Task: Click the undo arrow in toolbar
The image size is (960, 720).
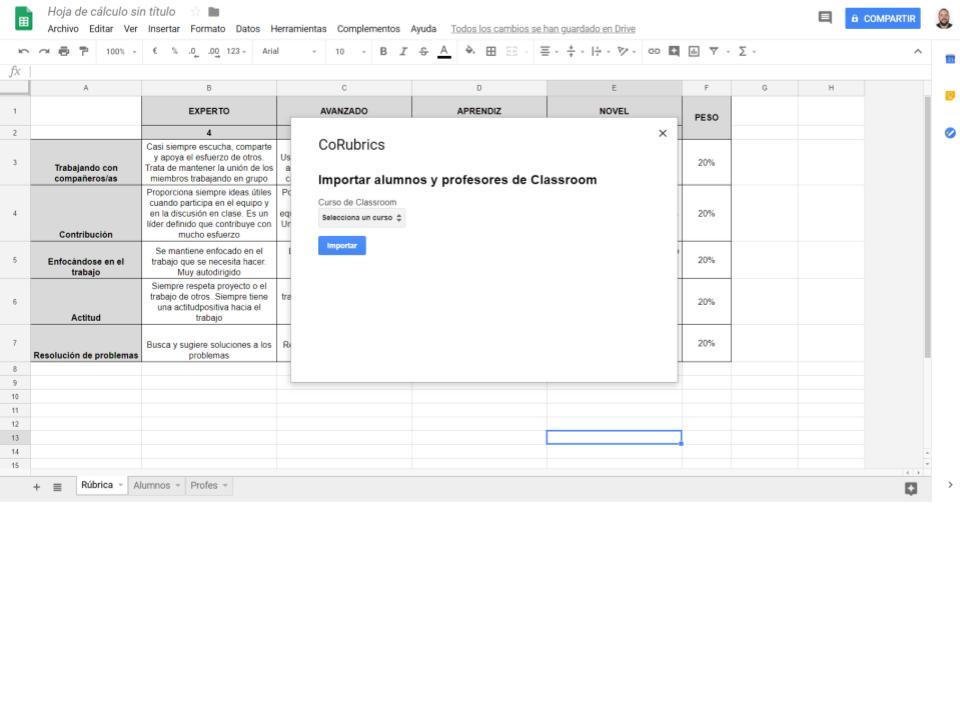Action: [x=21, y=51]
